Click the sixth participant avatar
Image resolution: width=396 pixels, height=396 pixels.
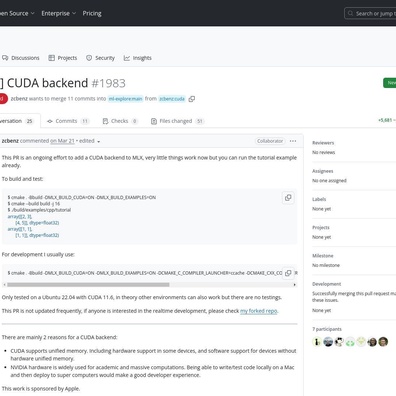(x=372, y=342)
